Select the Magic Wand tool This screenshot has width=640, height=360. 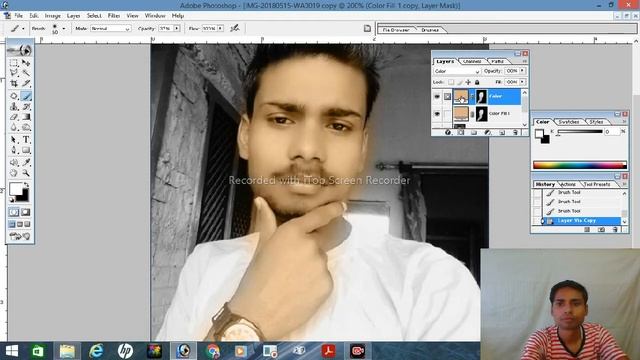(x=26, y=73)
